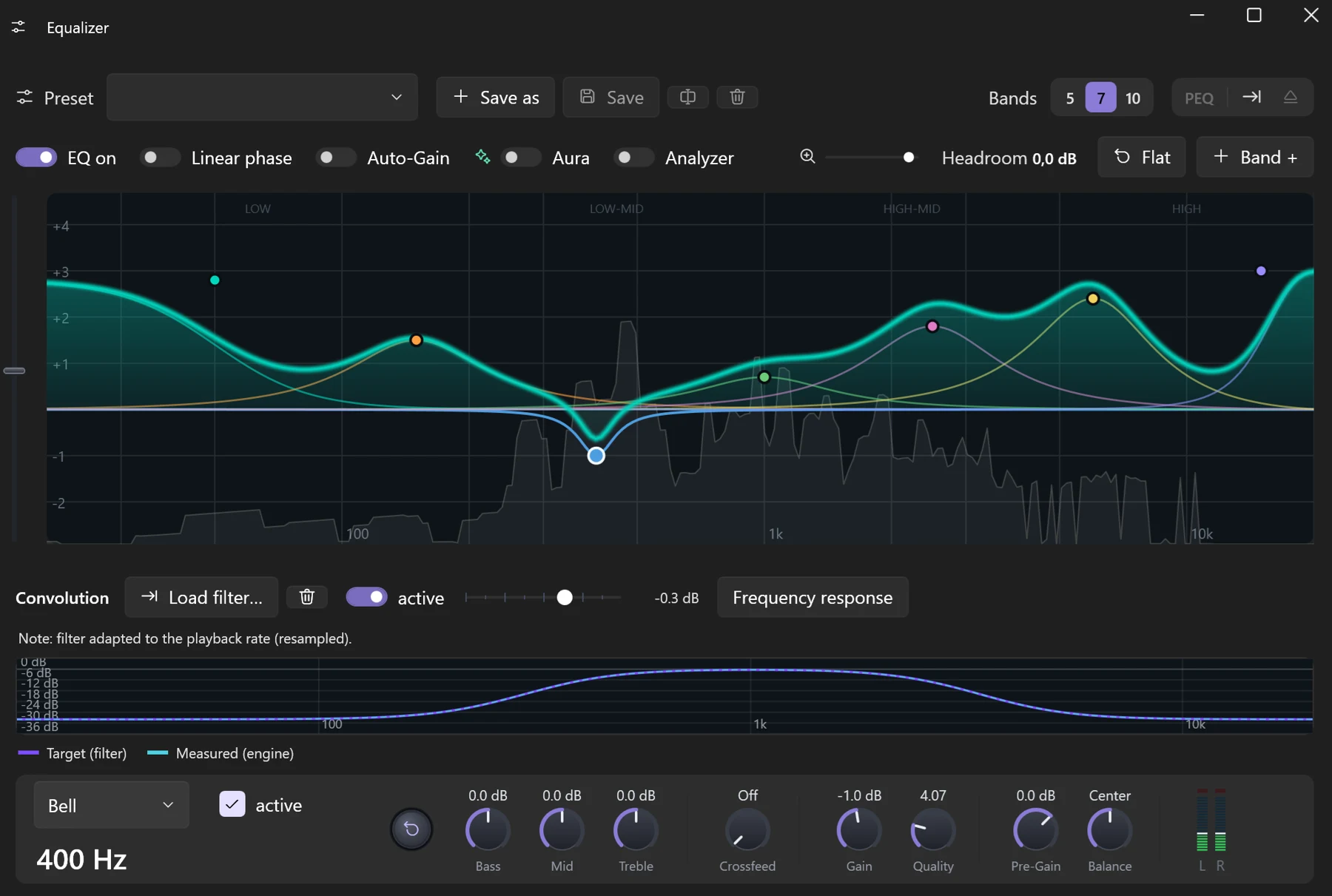Click the -1.0 dB Gain value
Image resolution: width=1332 pixels, height=896 pixels.
859,795
